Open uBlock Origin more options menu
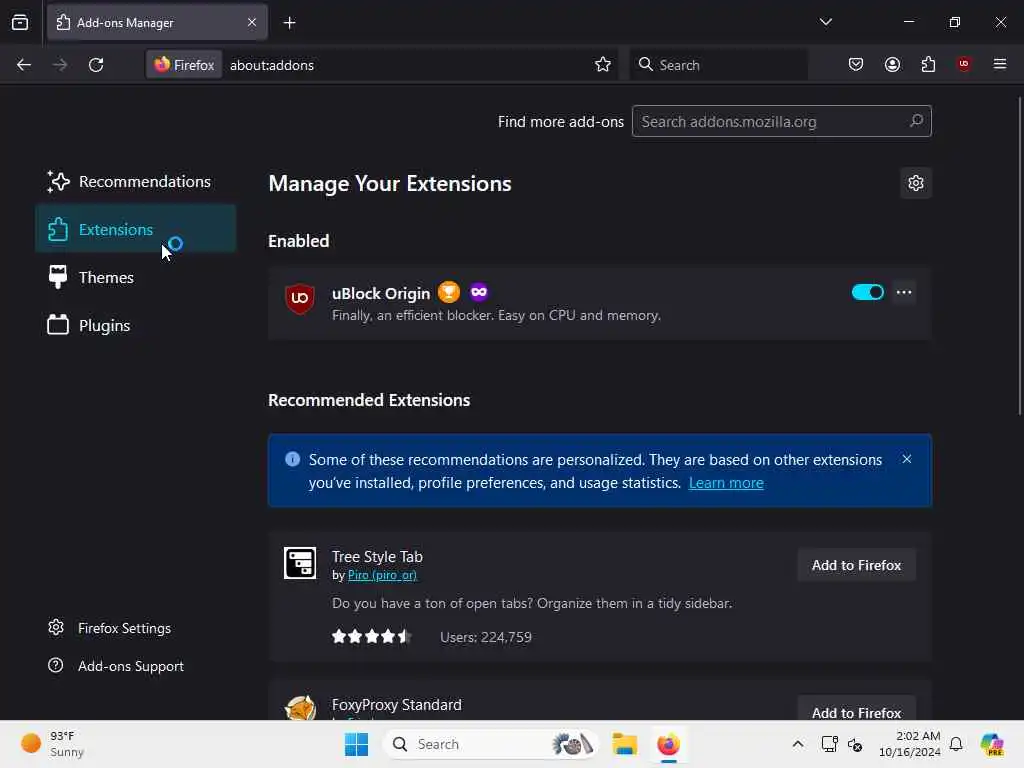This screenshot has width=1024, height=768. 904,292
